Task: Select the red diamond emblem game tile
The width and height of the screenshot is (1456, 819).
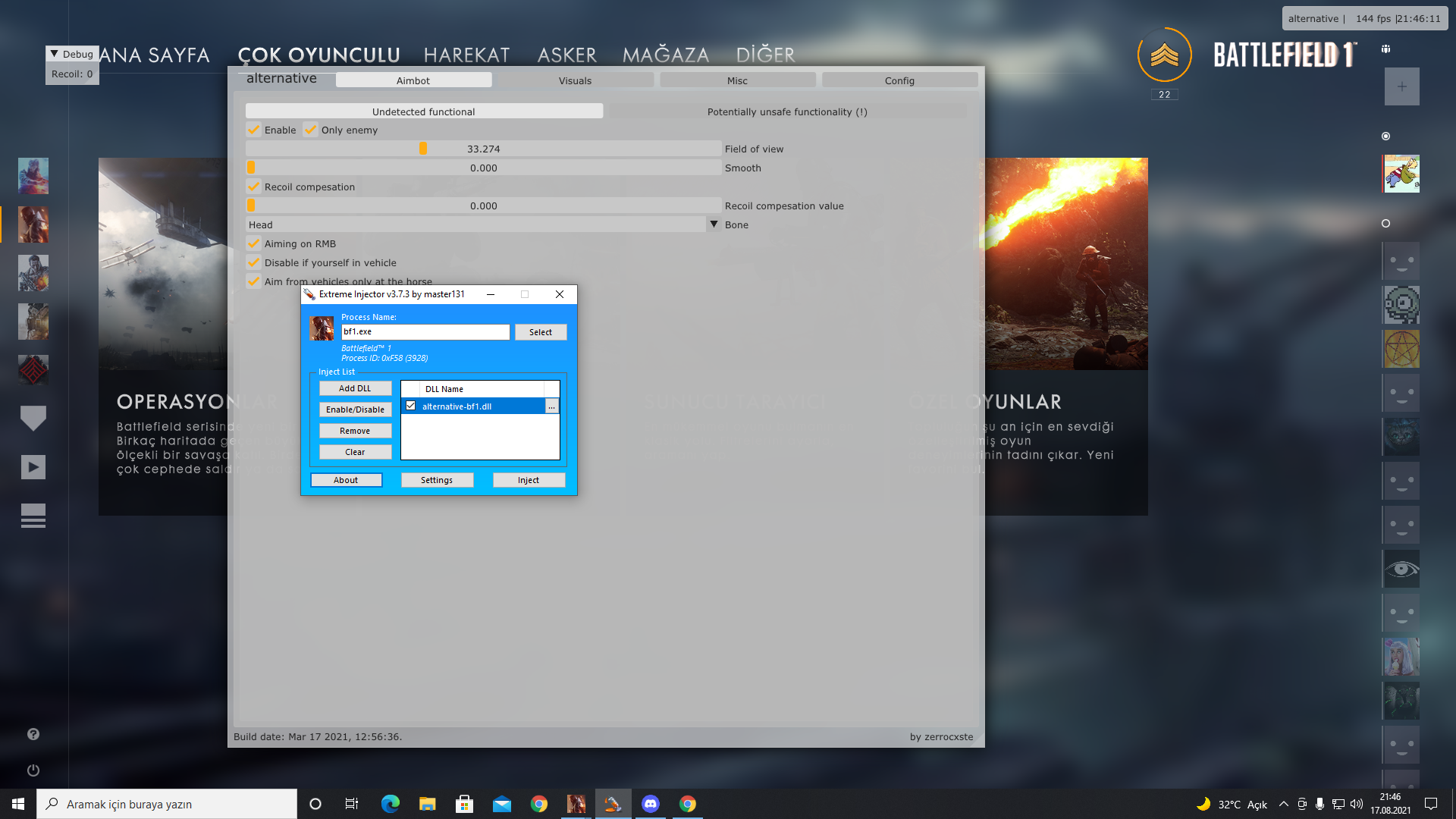Action: tap(33, 370)
